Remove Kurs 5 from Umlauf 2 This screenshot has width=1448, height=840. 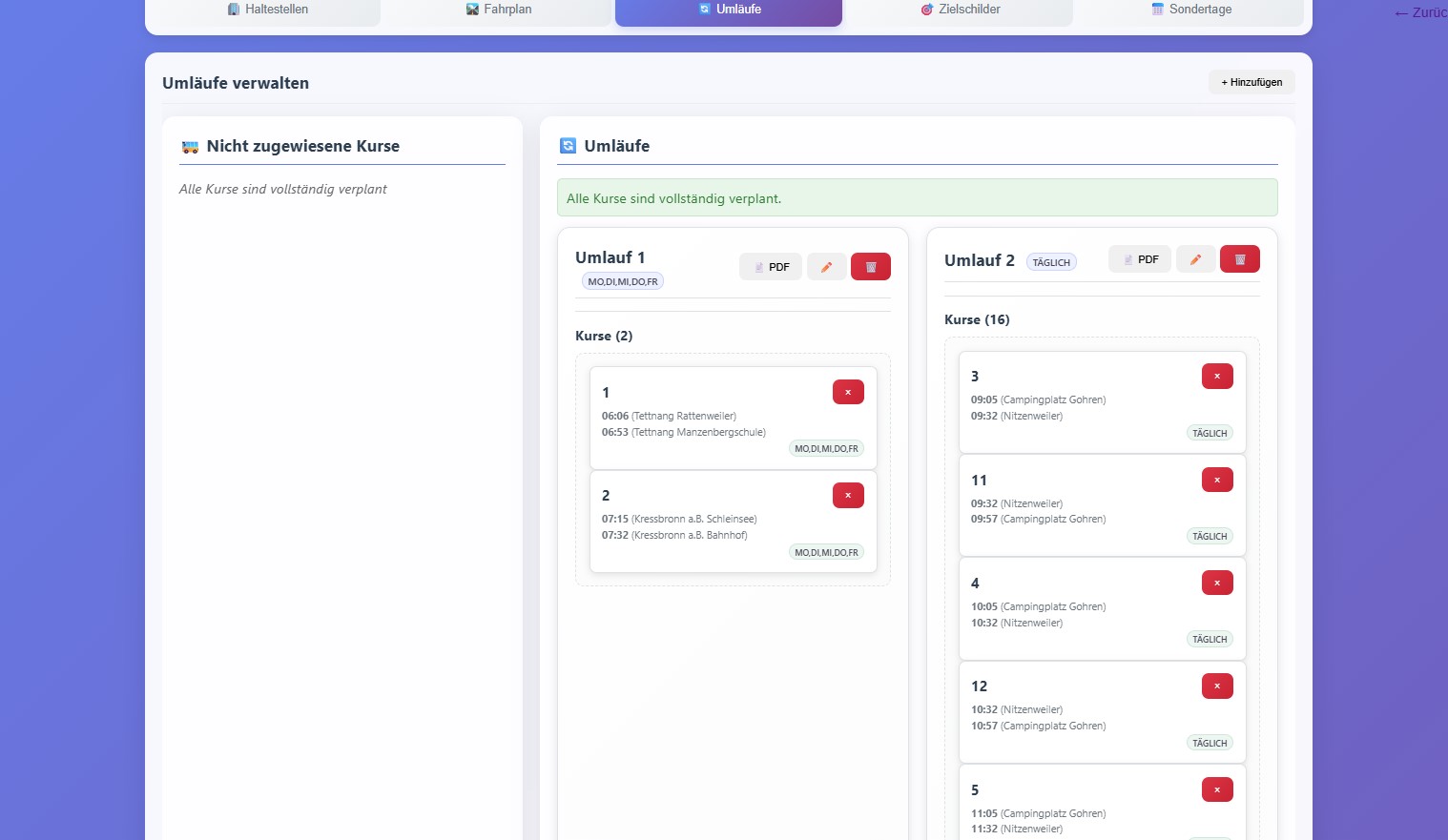coord(1216,789)
